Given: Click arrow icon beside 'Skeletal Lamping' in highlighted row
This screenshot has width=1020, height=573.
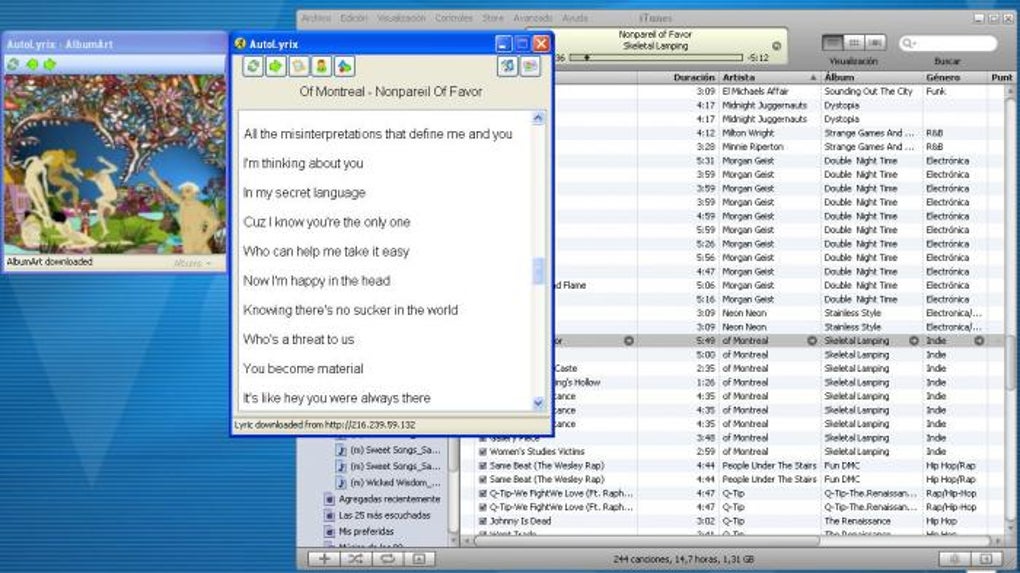Looking at the screenshot, I should pos(914,340).
